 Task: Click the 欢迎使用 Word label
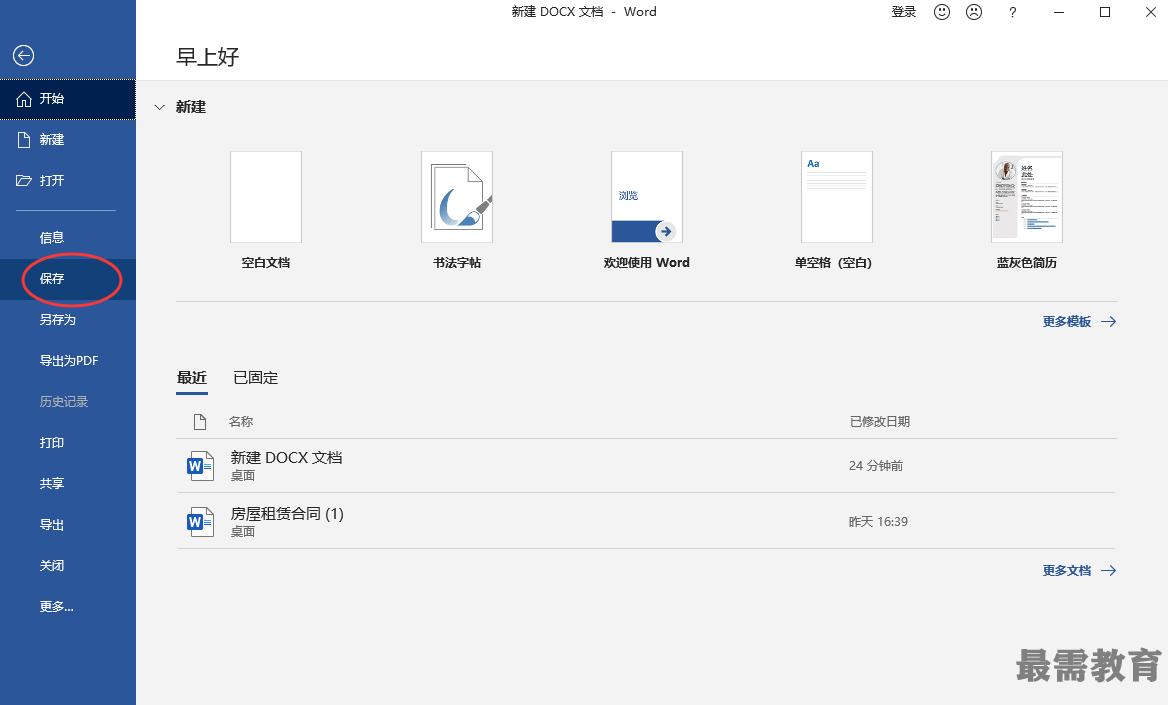click(x=647, y=262)
